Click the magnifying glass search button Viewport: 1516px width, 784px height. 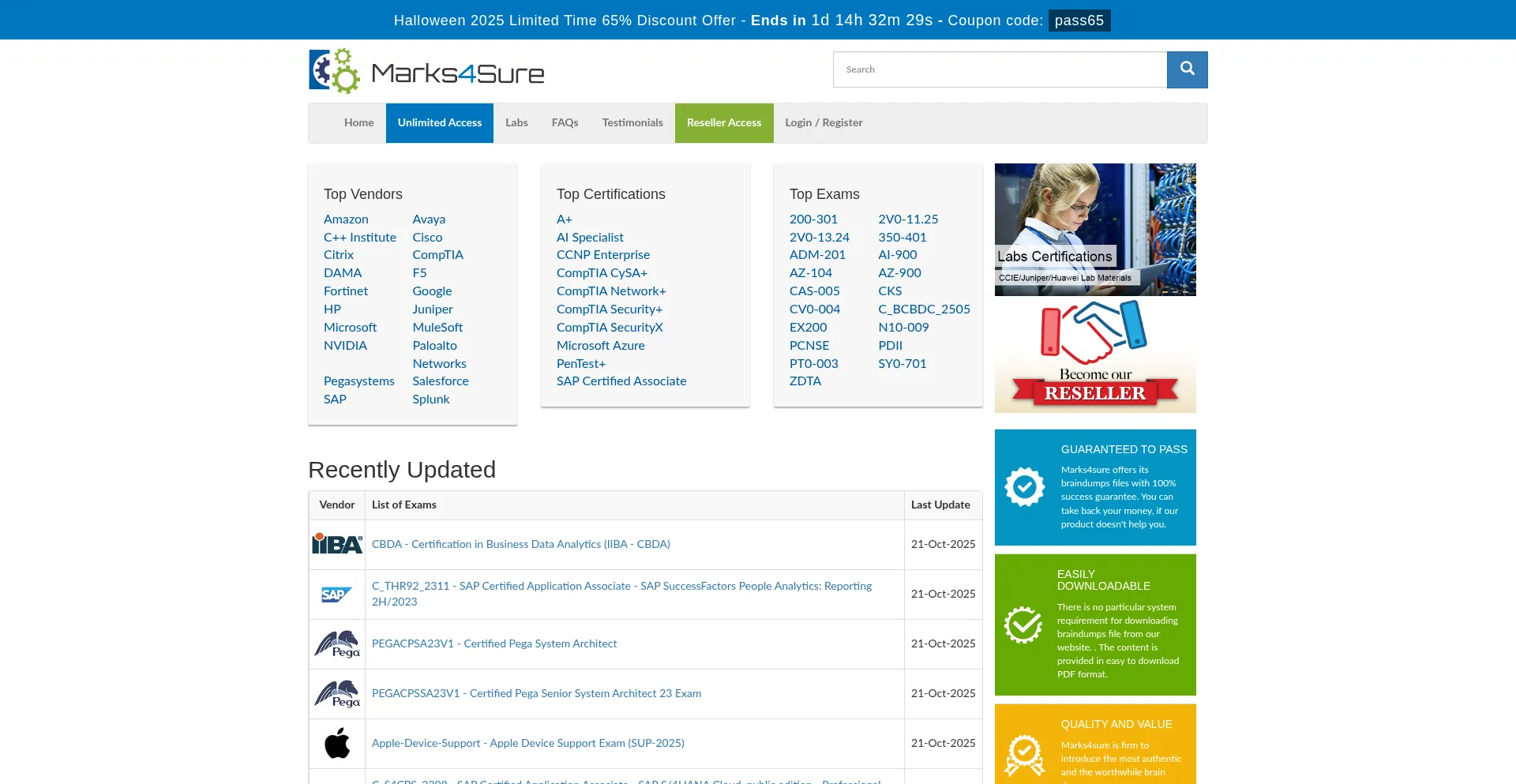tap(1187, 69)
